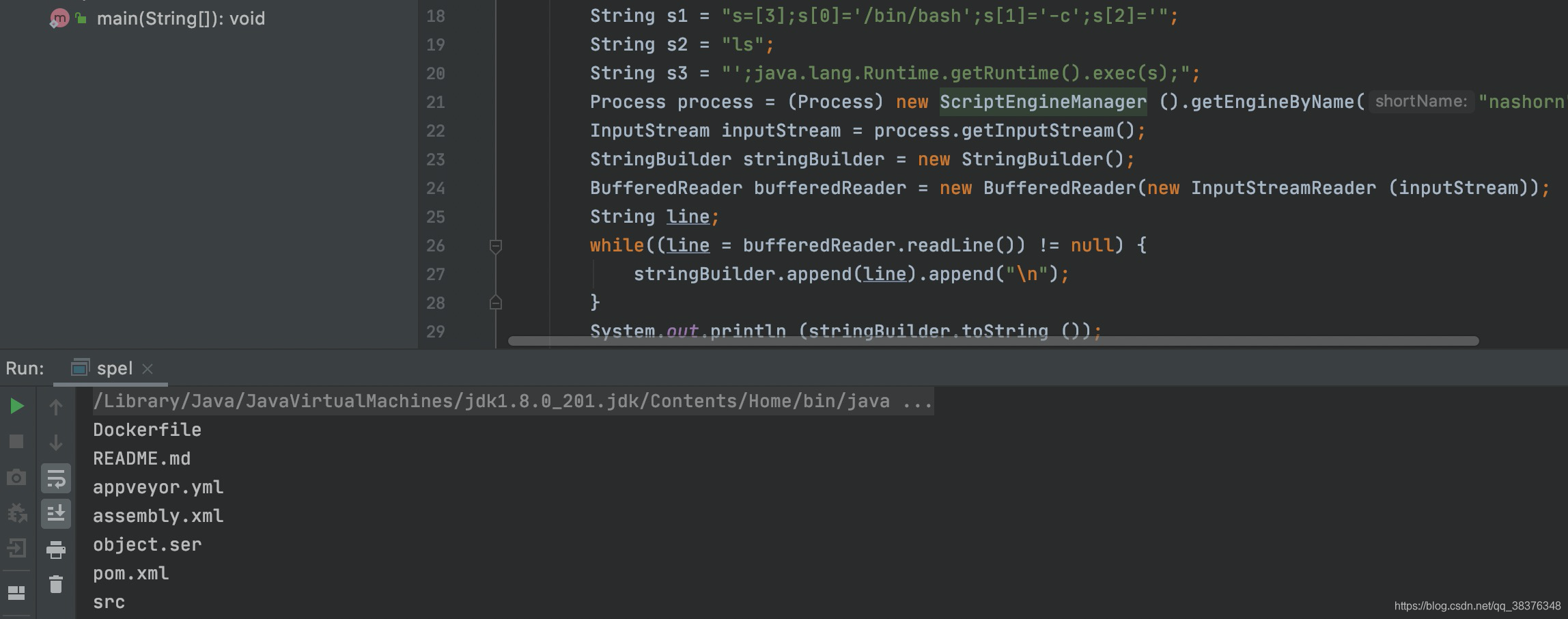Collapse the code fold at line 28
Viewport: 1568px width, 619px height.
pyautogui.click(x=496, y=303)
